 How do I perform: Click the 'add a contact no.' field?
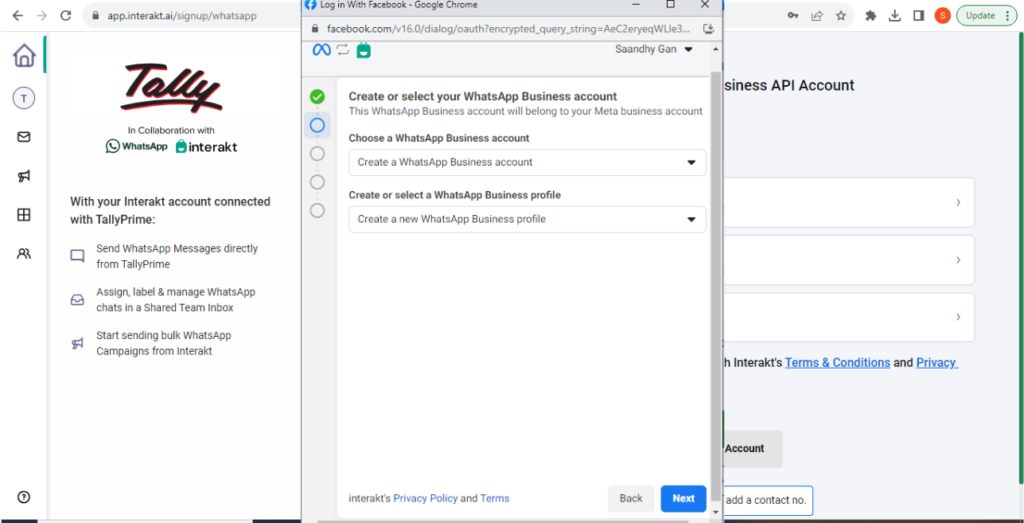[767, 501]
